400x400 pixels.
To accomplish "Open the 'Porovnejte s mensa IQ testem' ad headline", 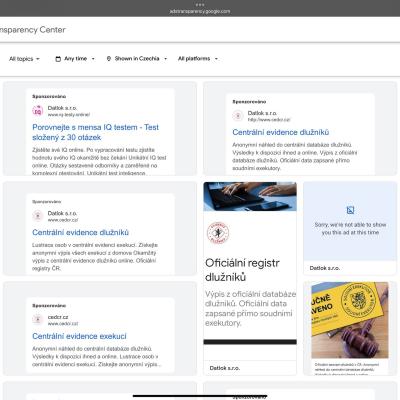I will click(x=95, y=132).
